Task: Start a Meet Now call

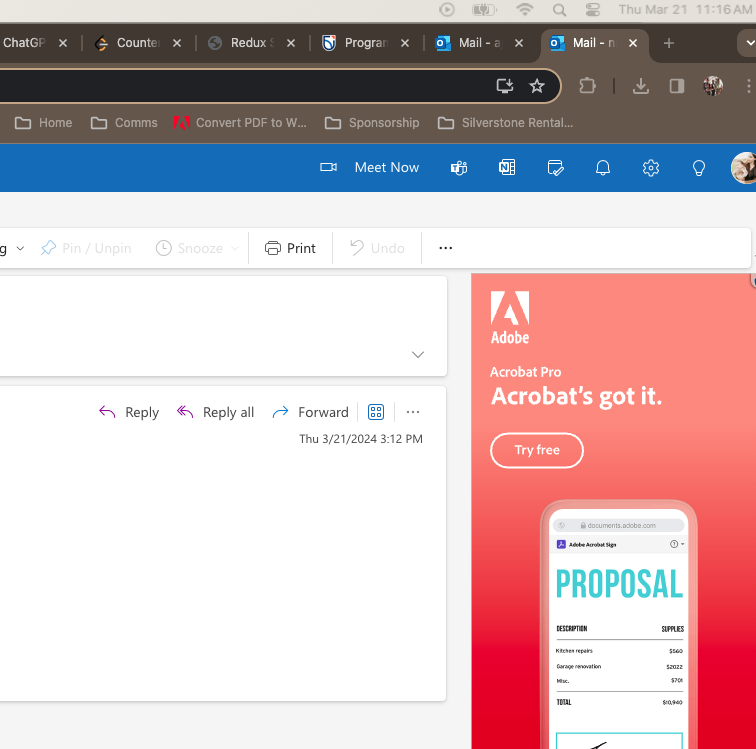Action: point(387,167)
